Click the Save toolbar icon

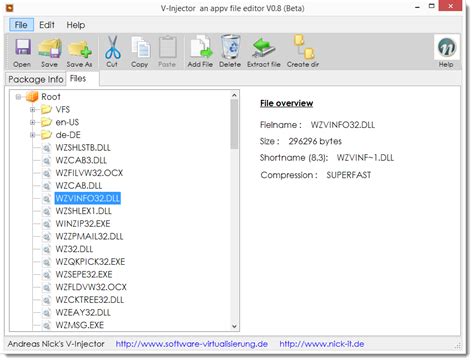[x=50, y=47]
